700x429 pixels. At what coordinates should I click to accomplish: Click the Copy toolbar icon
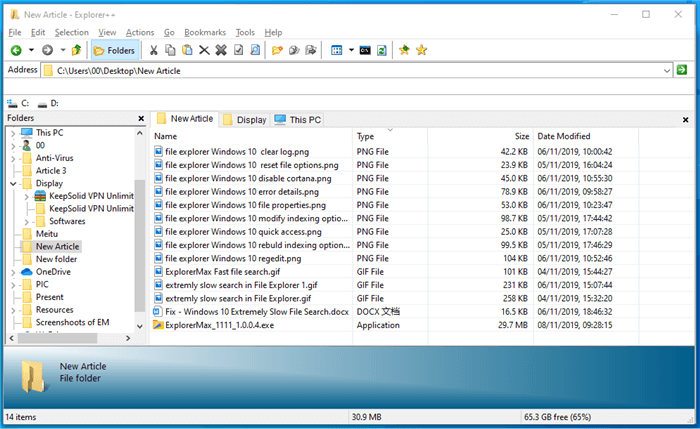[170, 50]
